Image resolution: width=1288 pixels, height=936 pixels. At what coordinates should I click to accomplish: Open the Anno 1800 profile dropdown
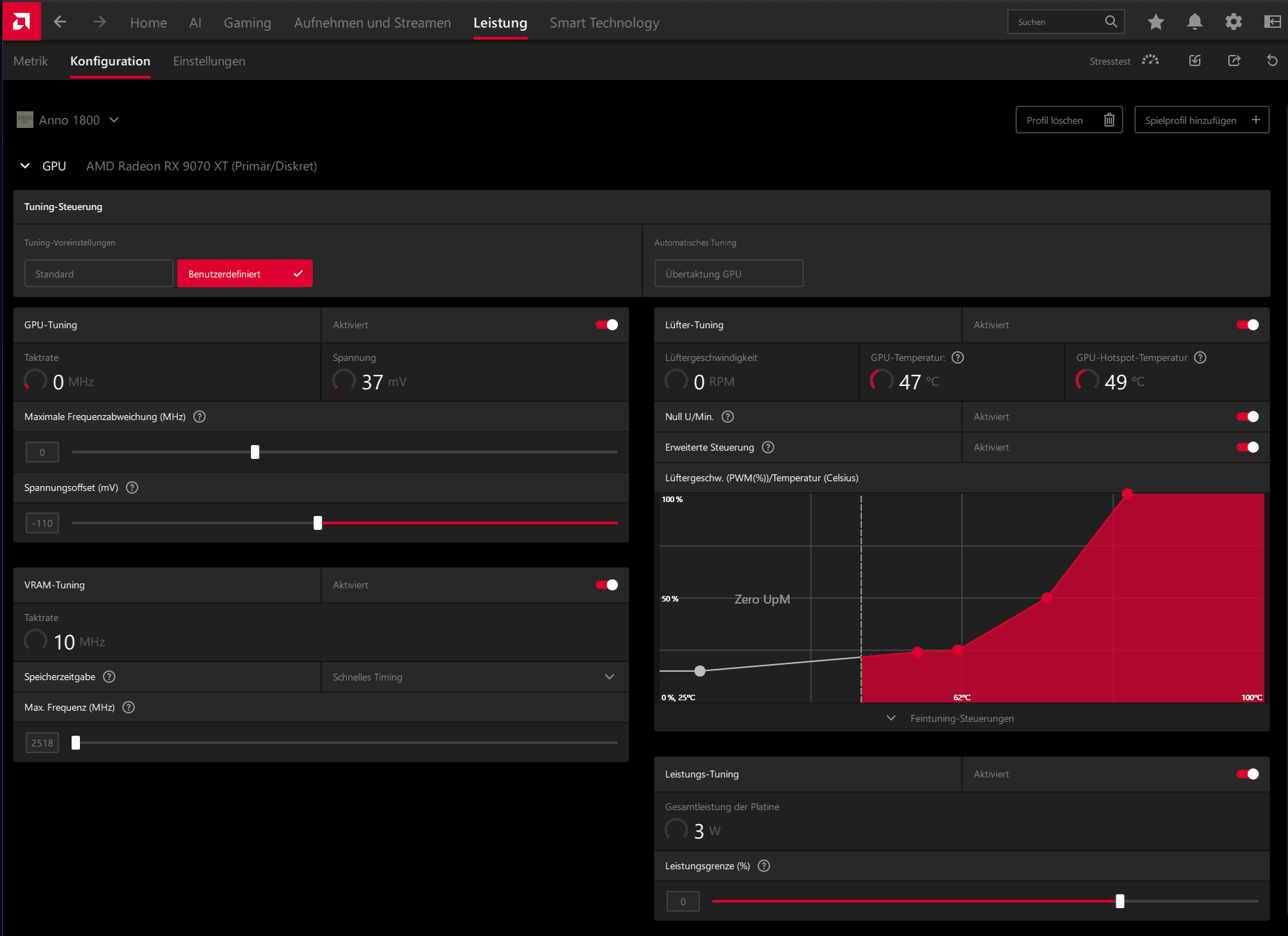tap(68, 120)
